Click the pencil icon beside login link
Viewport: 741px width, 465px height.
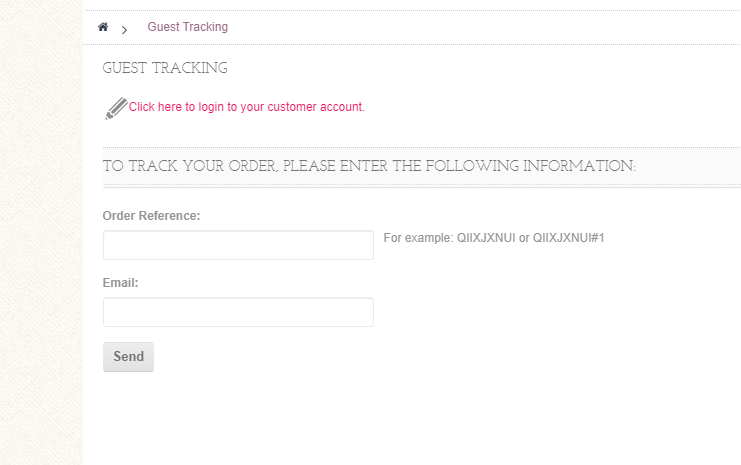tap(116, 108)
